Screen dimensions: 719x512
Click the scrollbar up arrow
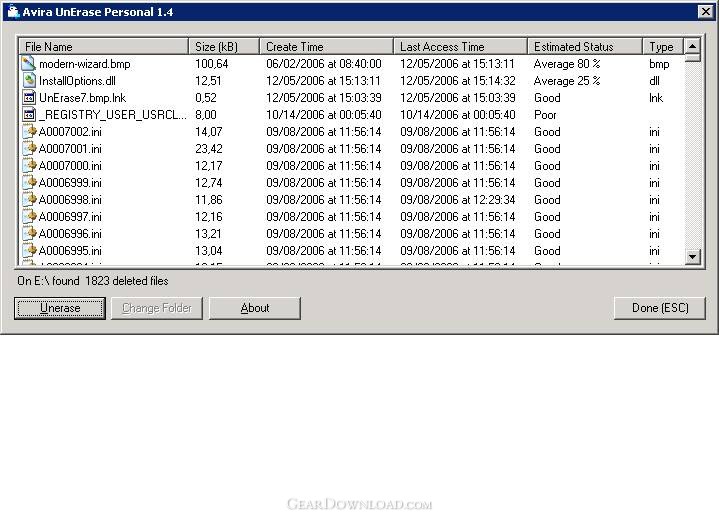[x=692, y=46]
